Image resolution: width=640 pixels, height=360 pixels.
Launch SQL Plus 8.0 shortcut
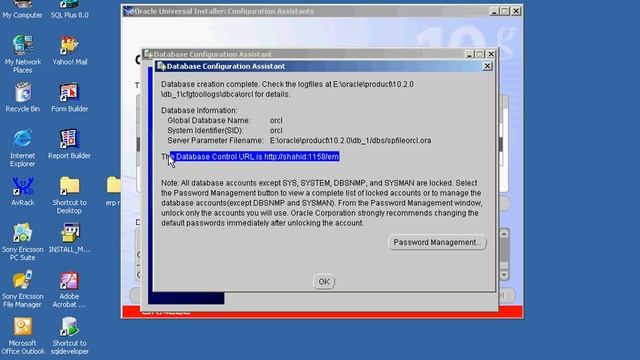click(x=69, y=9)
